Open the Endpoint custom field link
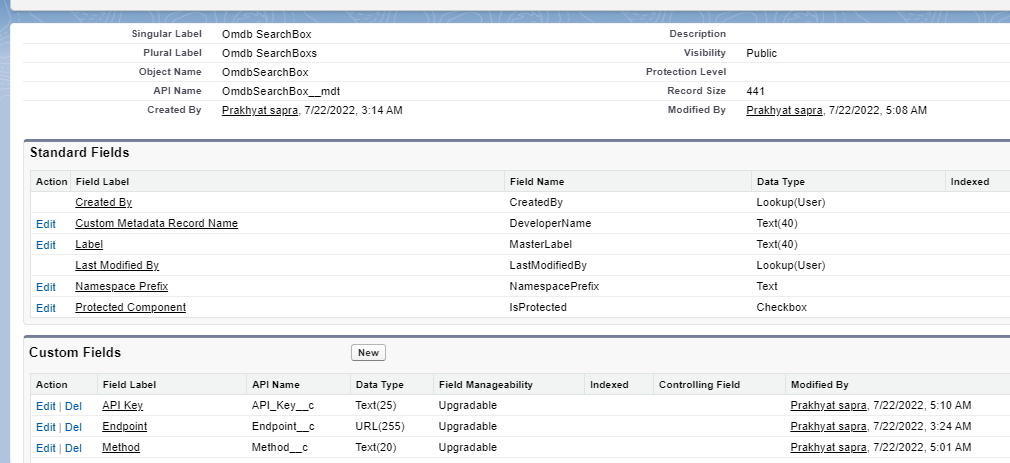The image size is (1010, 463). (x=124, y=426)
